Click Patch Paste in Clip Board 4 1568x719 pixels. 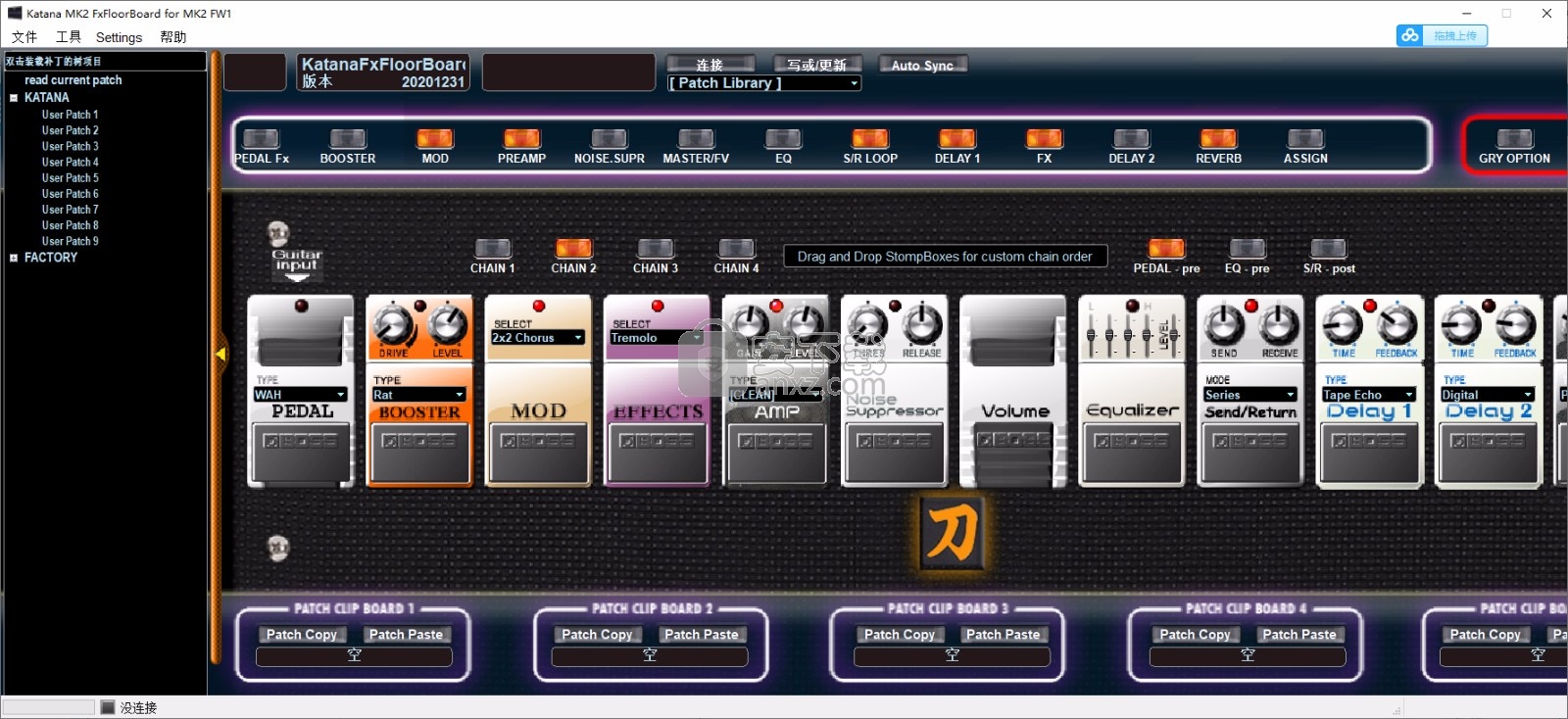[x=1299, y=634]
